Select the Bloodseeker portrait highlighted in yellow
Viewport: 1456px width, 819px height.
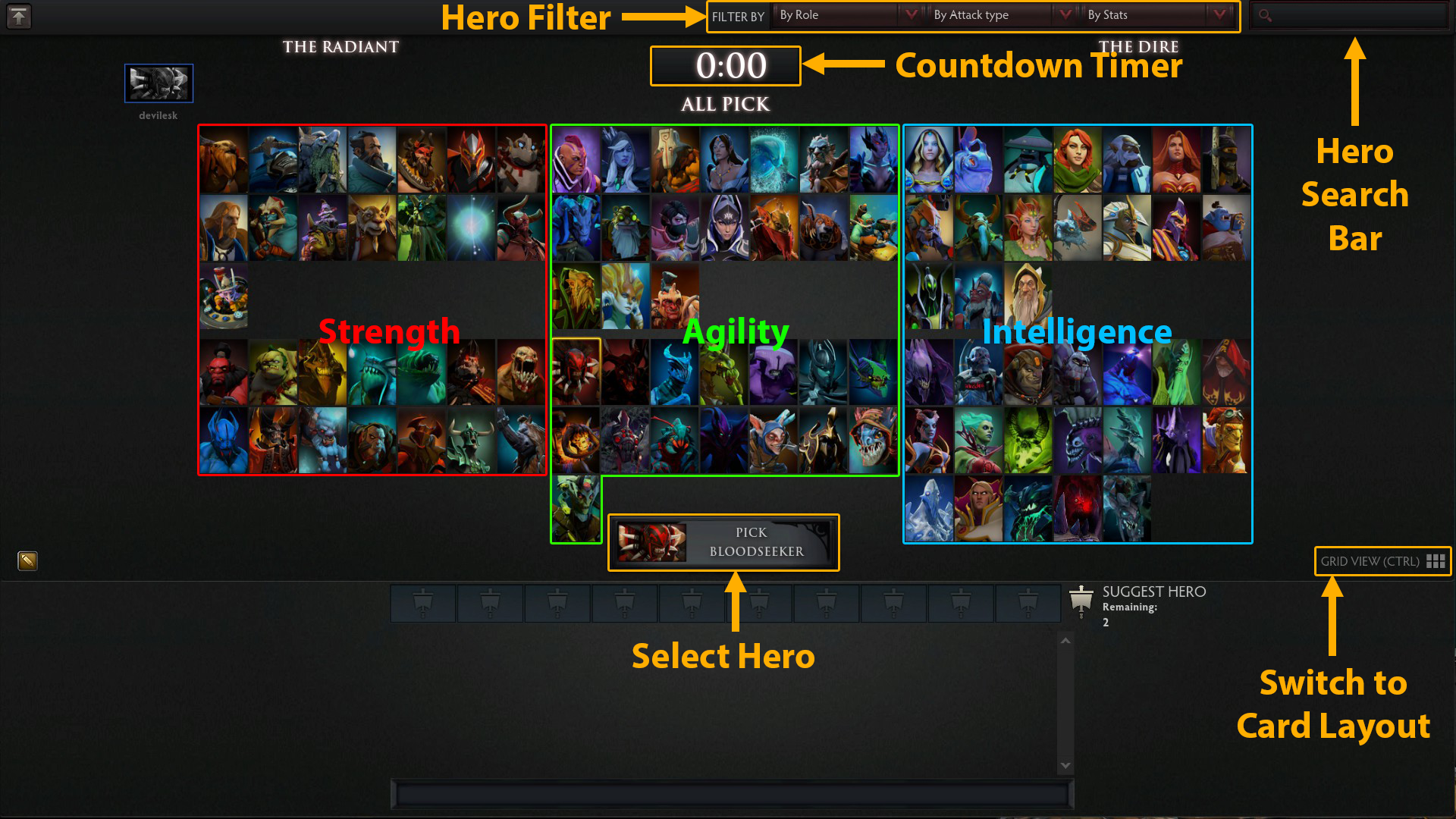click(x=576, y=372)
